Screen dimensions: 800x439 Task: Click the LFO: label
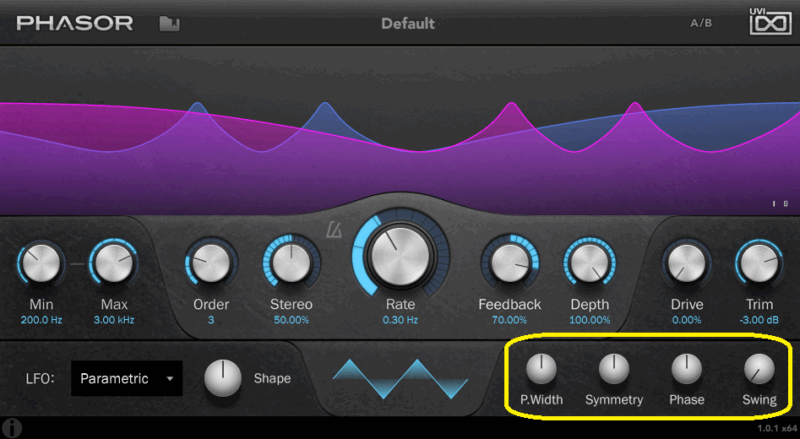[40, 379]
